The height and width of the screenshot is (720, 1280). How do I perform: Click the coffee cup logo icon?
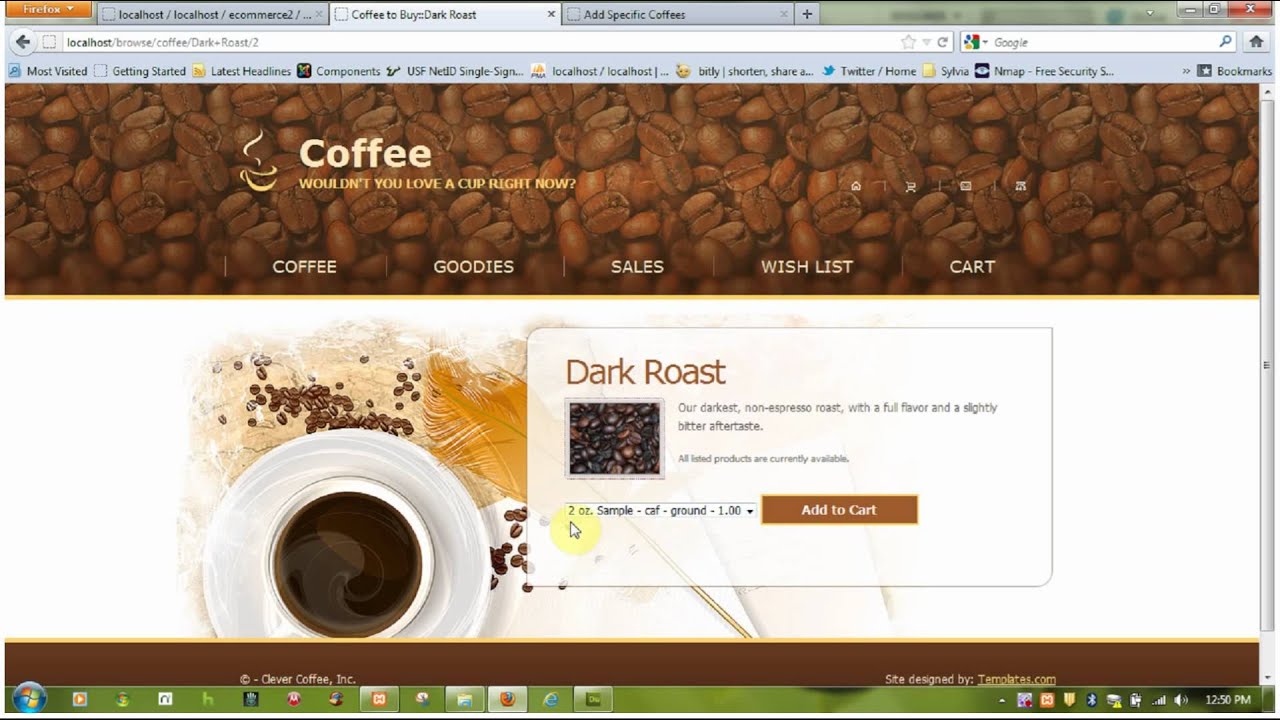pos(258,161)
